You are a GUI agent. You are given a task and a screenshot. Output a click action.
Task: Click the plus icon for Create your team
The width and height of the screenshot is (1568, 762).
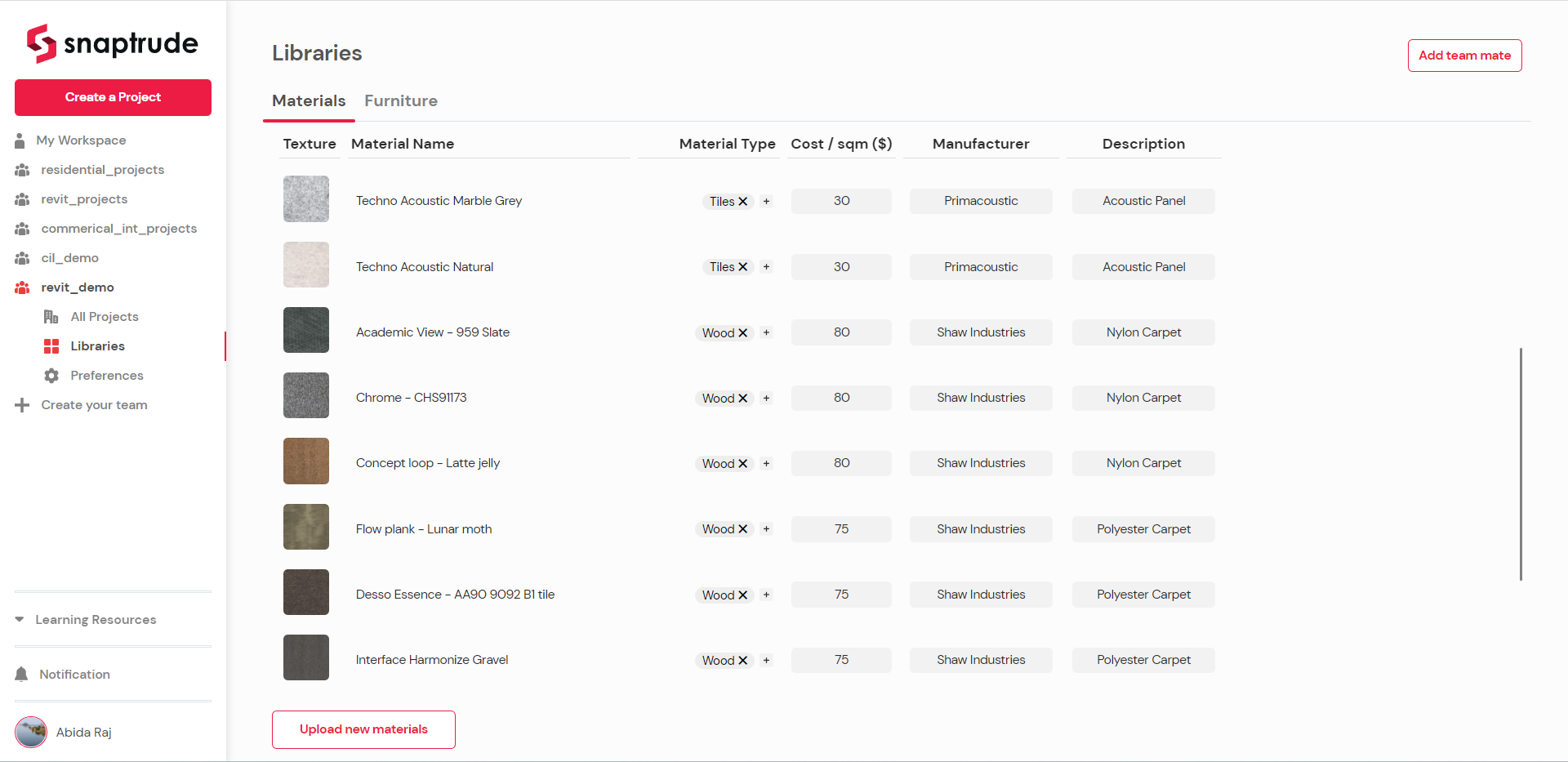pos(22,405)
